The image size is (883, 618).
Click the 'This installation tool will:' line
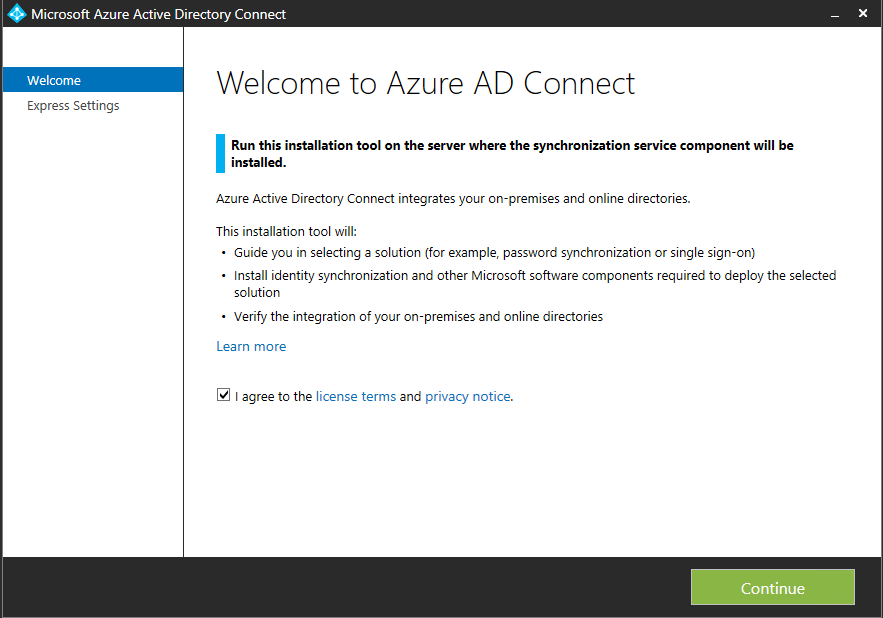click(287, 232)
